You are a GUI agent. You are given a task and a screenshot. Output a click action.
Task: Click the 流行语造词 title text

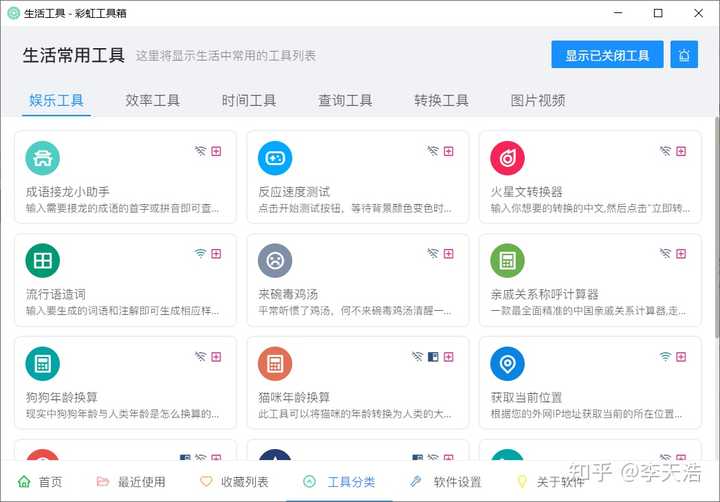click(x=56, y=294)
